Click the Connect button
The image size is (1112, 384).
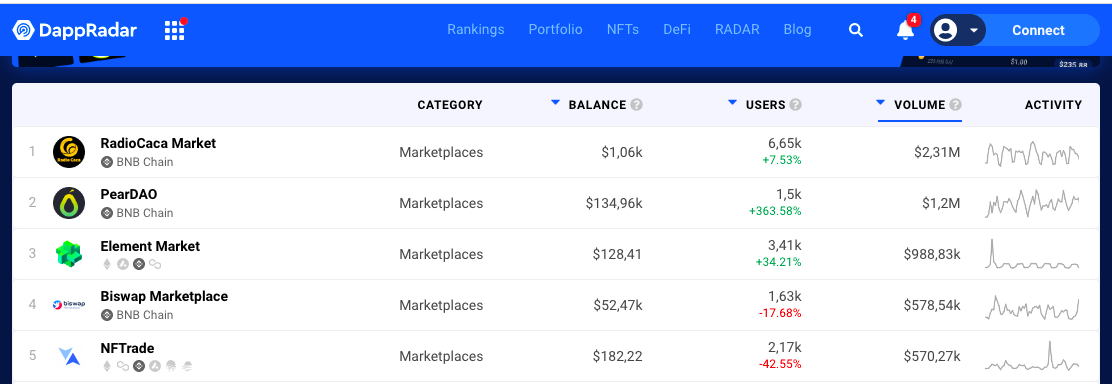tap(1038, 31)
